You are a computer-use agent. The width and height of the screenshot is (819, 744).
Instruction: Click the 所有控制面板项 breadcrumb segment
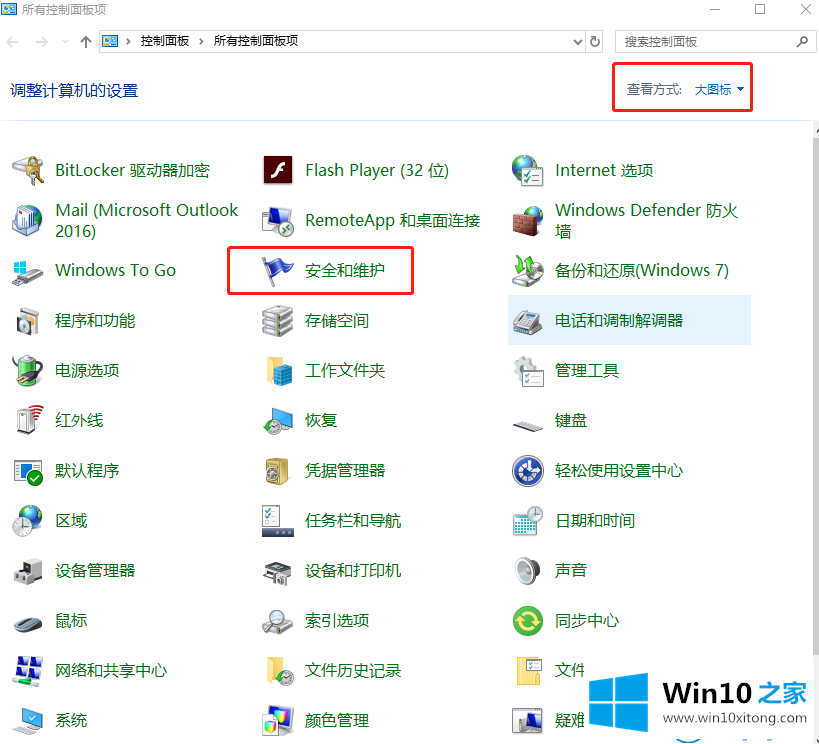click(255, 41)
